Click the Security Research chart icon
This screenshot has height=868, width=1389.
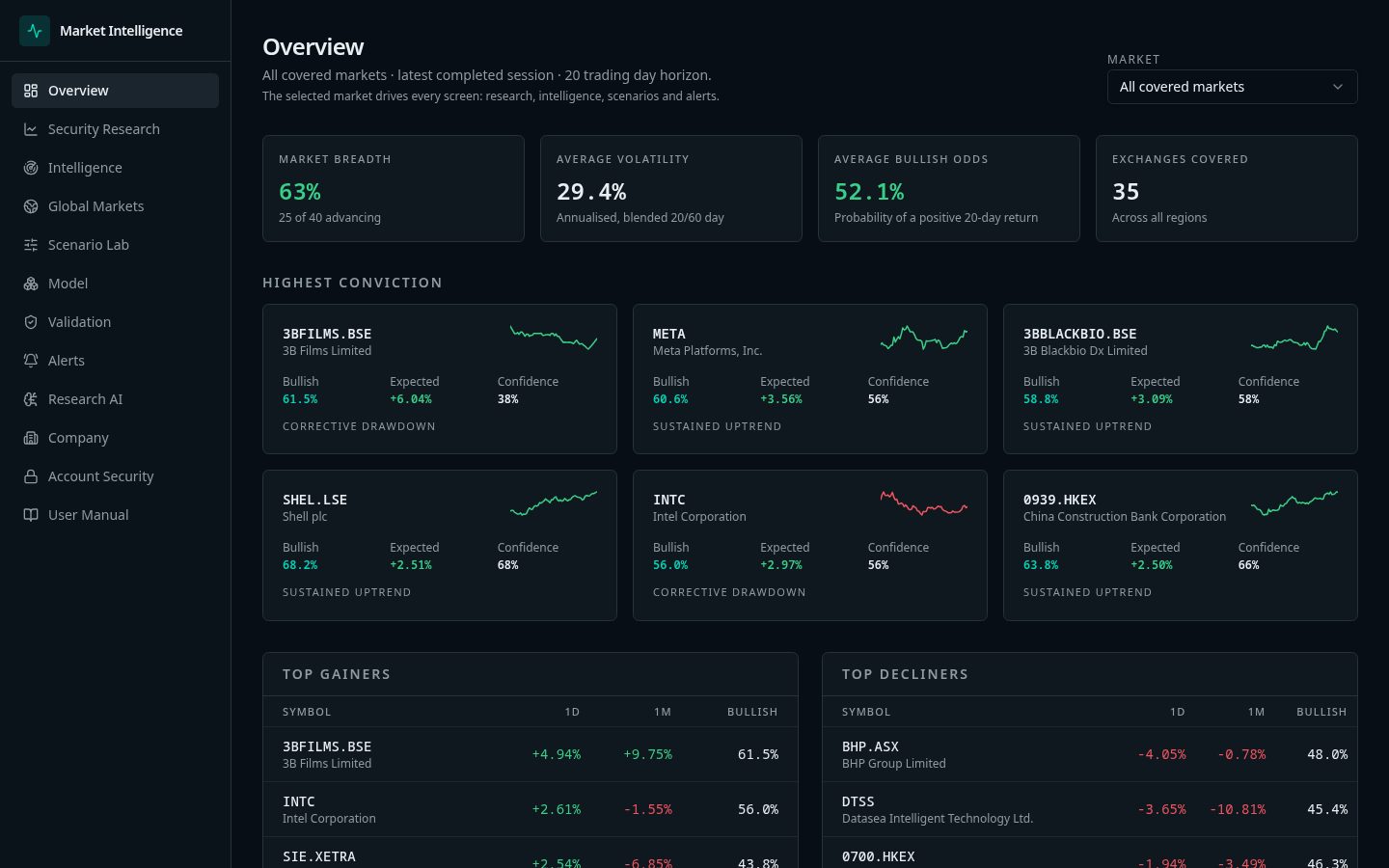[31, 129]
